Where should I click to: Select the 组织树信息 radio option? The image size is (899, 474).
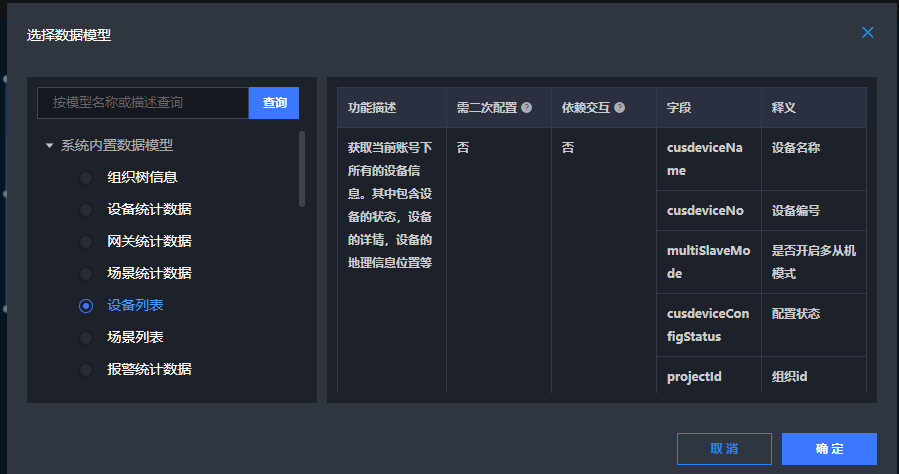point(86,178)
